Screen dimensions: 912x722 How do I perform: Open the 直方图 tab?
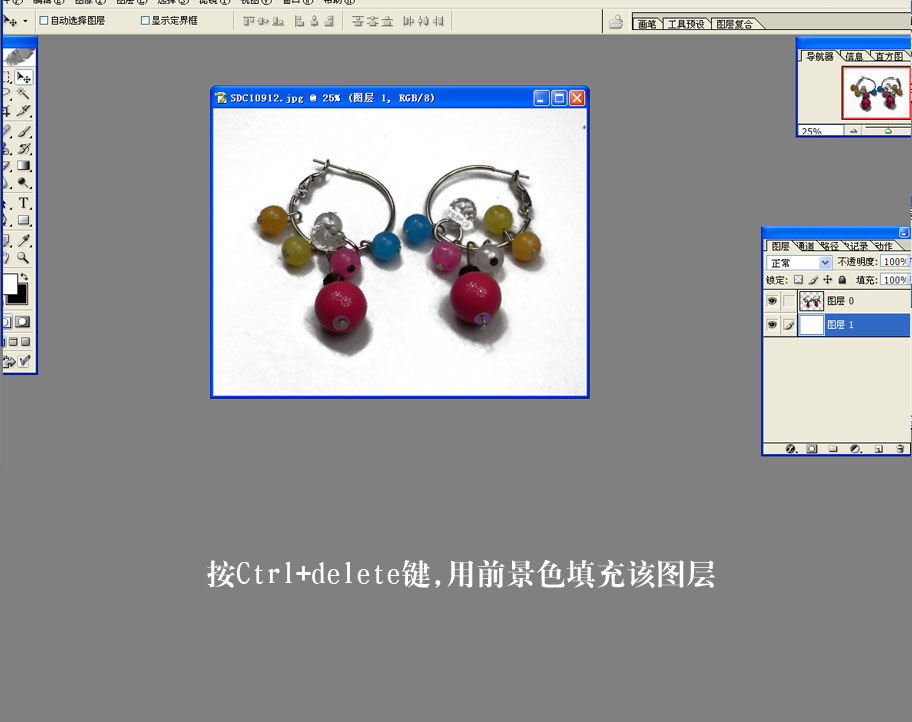pos(889,56)
